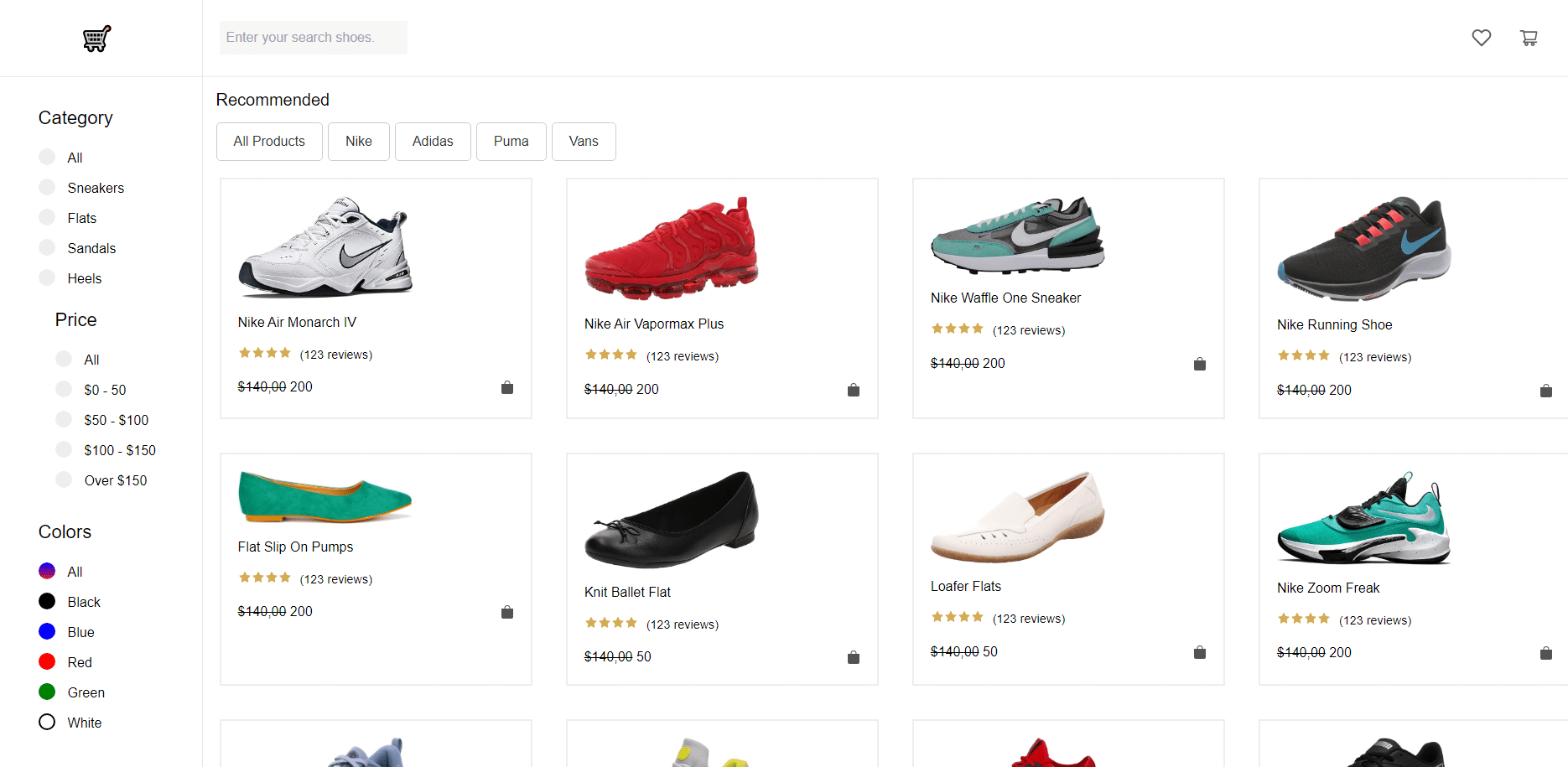Add Loafer Flats to bag
Screen dimensions: 1568x767
(x=1200, y=652)
